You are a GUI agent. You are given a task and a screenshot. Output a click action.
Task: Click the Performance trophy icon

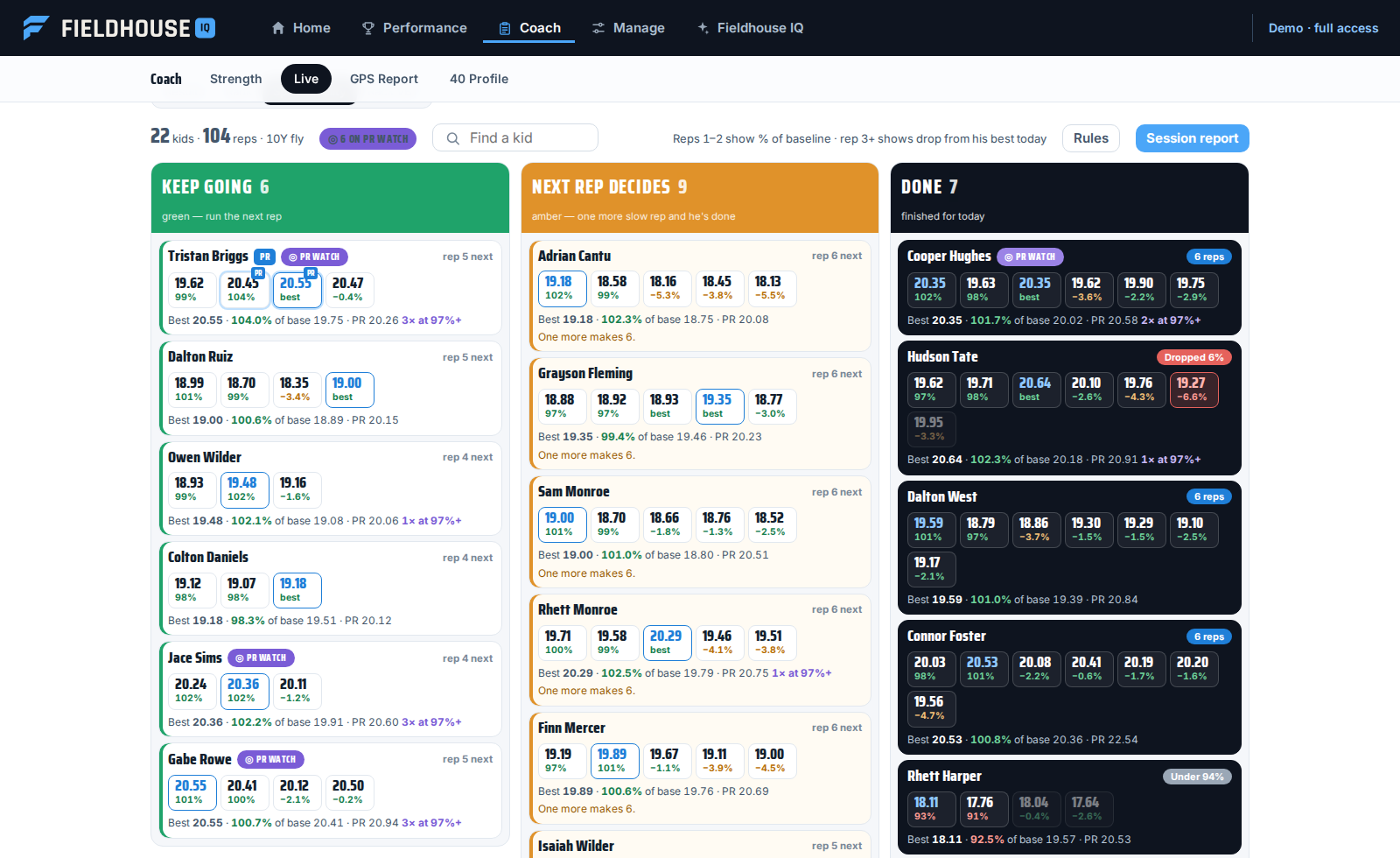[368, 28]
